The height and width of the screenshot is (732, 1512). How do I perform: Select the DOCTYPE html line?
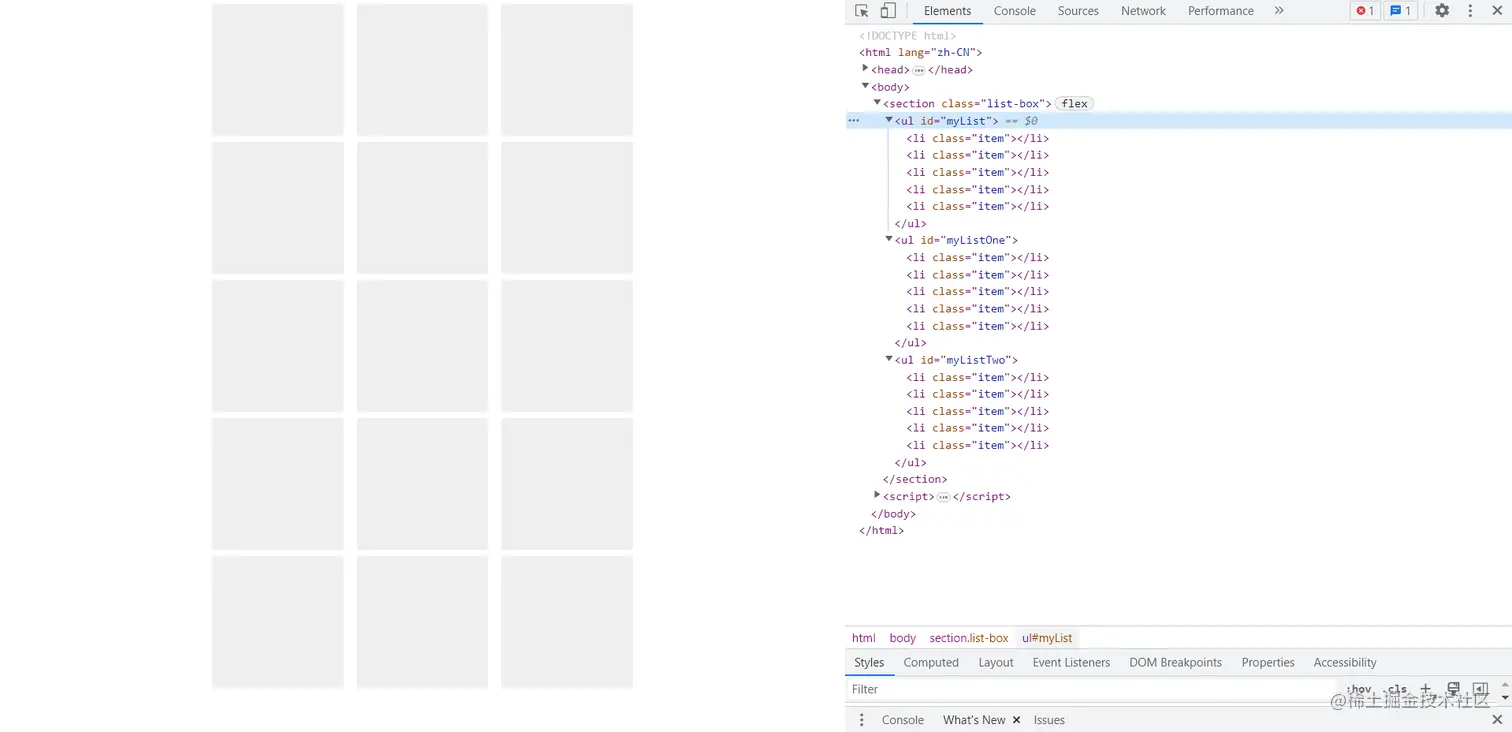click(x=907, y=36)
